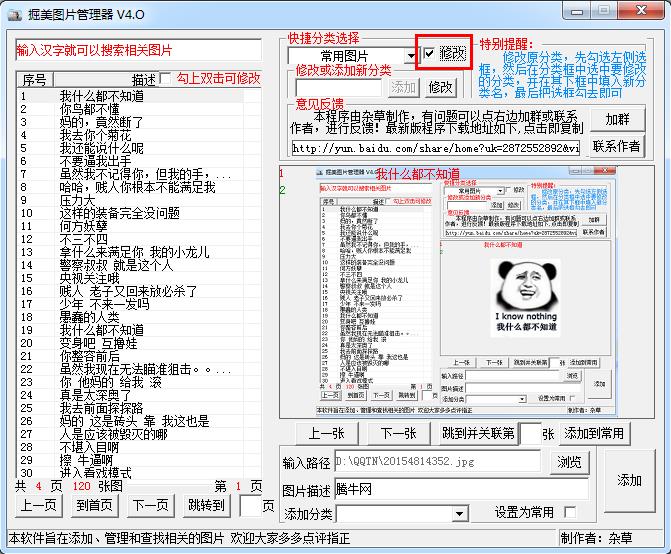Screen dimensions: 671x554
Task: Open the 常用图片 quick category dropdown
Action: point(410,55)
